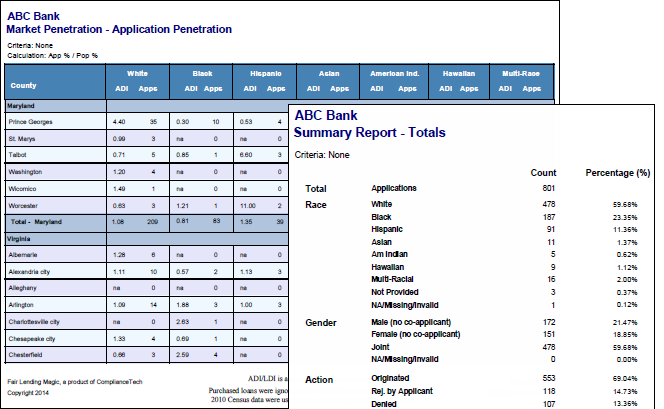This screenshot has height=409, width=664.
Task: Click the 'Criteria: None' line in Summary Report
Action: tap(322, 155)
